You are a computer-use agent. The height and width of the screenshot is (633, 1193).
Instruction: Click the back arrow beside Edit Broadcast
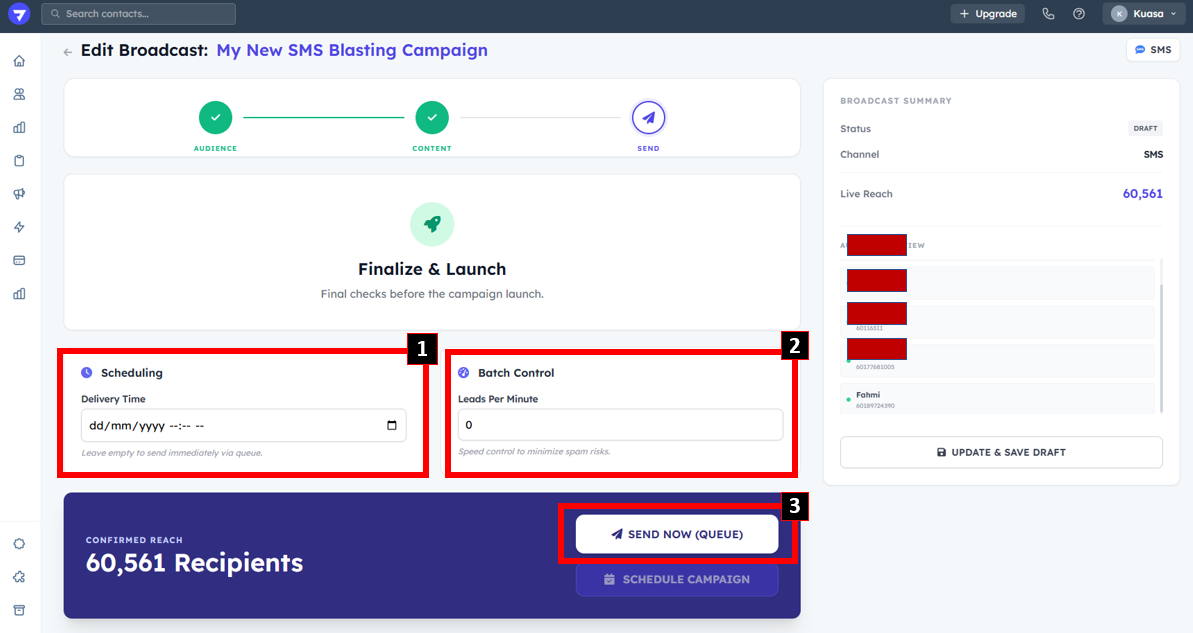[68, 52]
